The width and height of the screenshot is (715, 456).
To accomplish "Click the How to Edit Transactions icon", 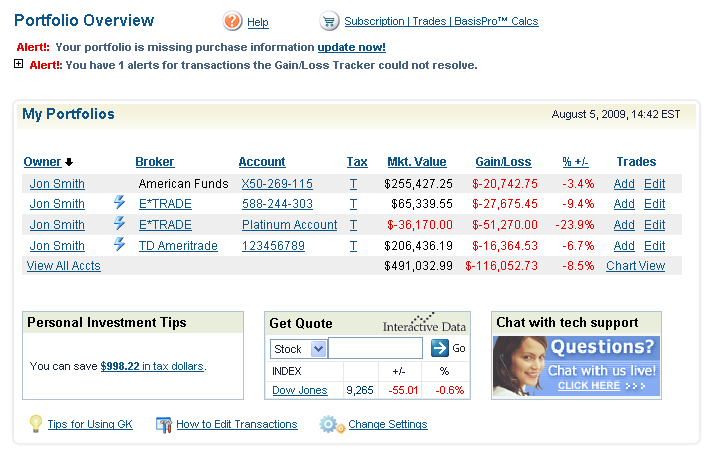I will coord(164,425).
